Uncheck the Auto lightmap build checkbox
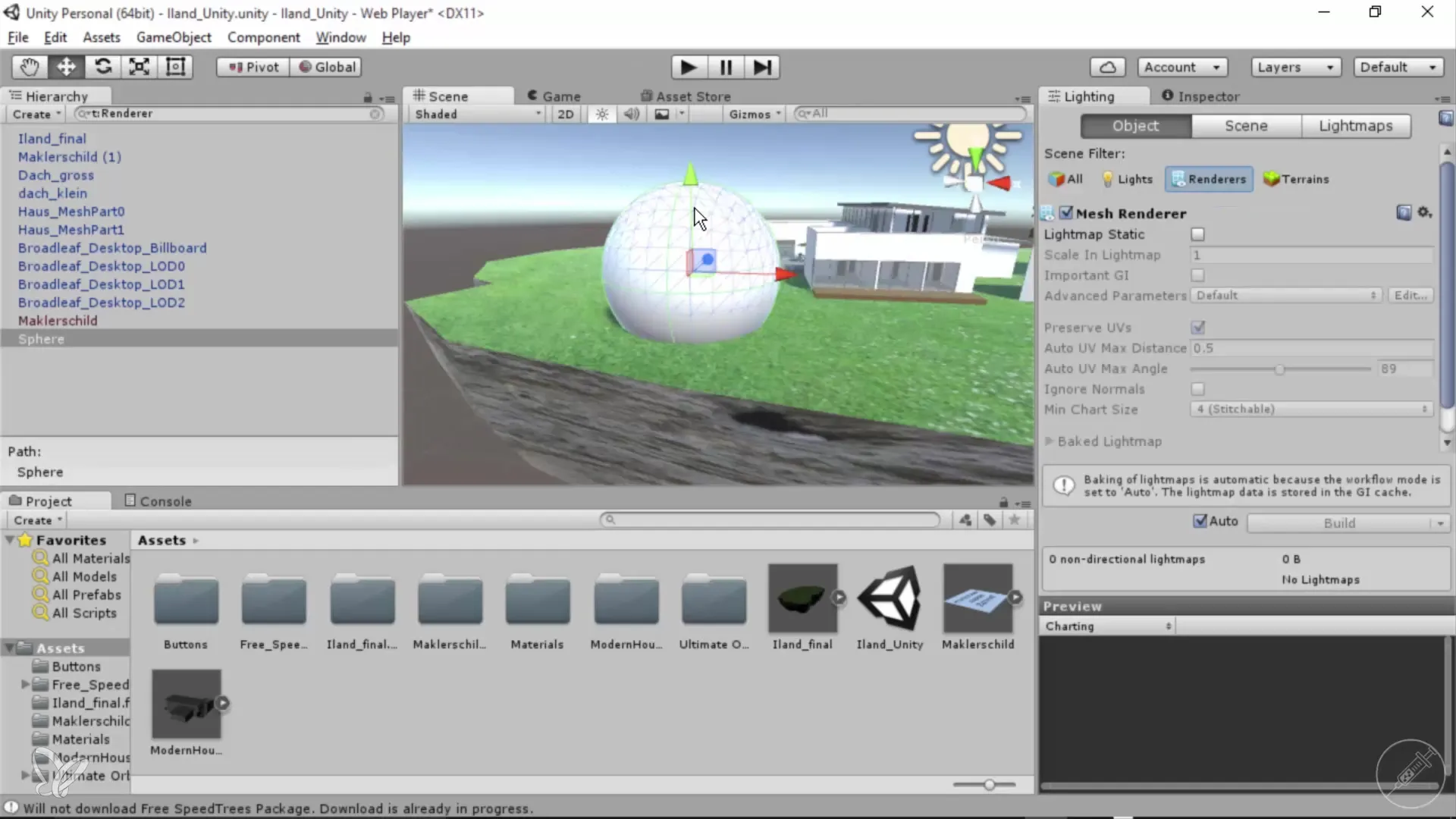The height and width of the screenshot is (819, 1456). (1200, 521)
